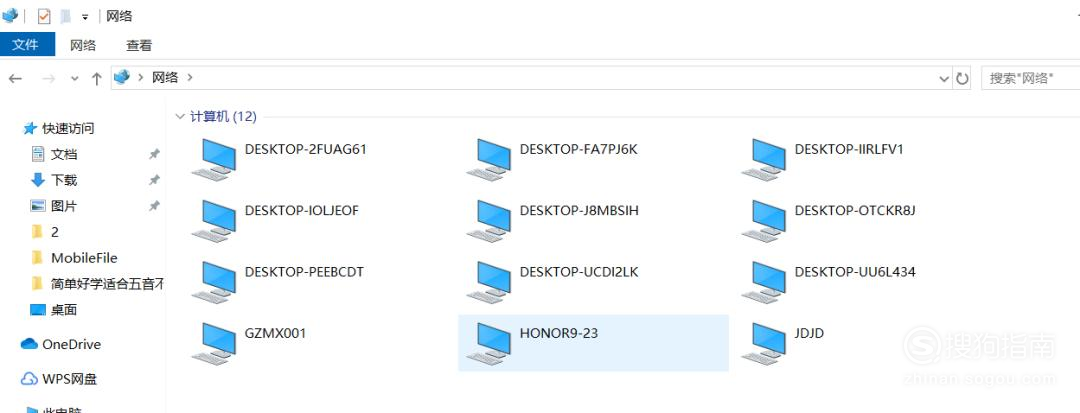1080x413 pixels.
Task: Select the HONOR9-23 computer icon
Action: tap(489, 343)
